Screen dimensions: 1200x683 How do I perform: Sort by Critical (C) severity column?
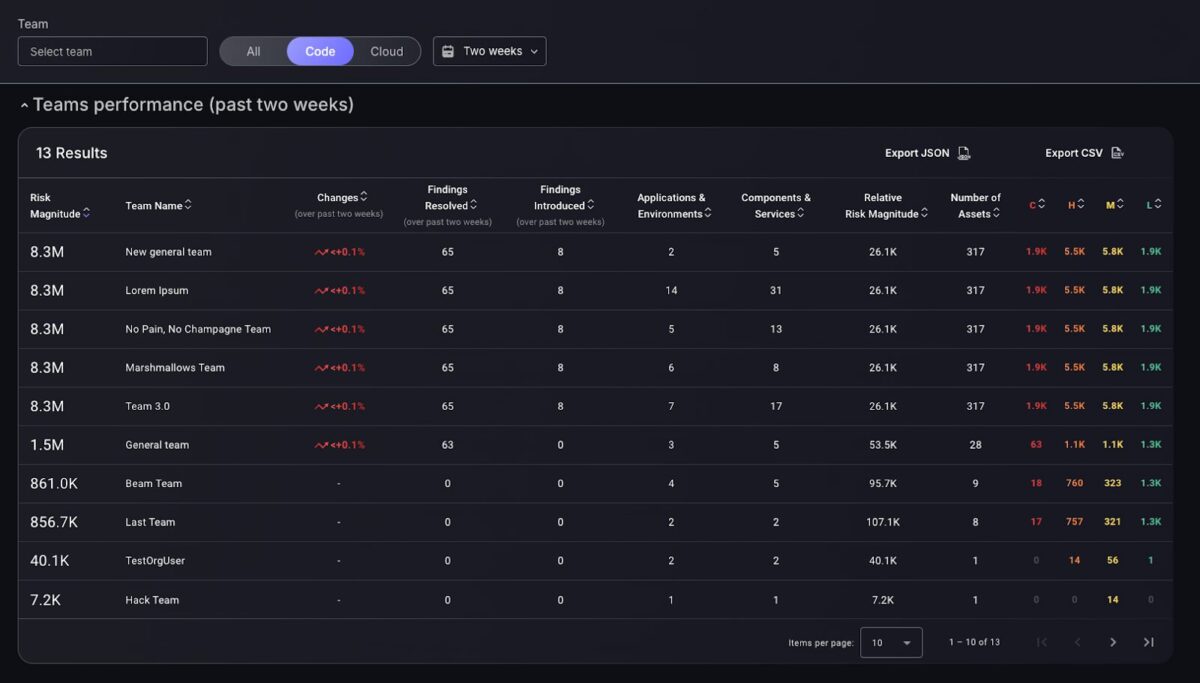pyautogui.click(x=1041, y=204)
